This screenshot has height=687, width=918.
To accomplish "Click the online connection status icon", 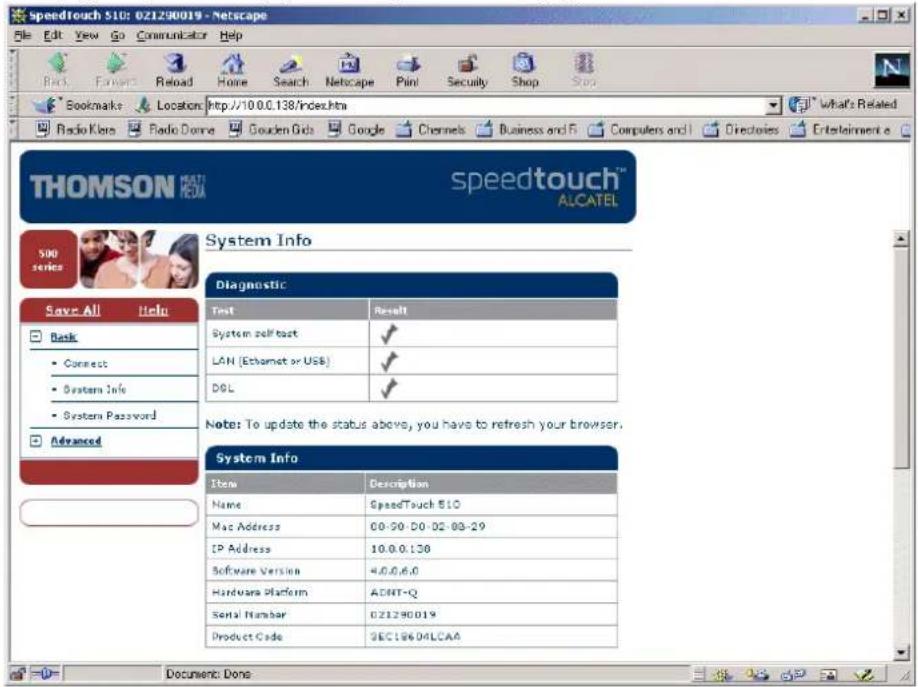I will point(44,674).
